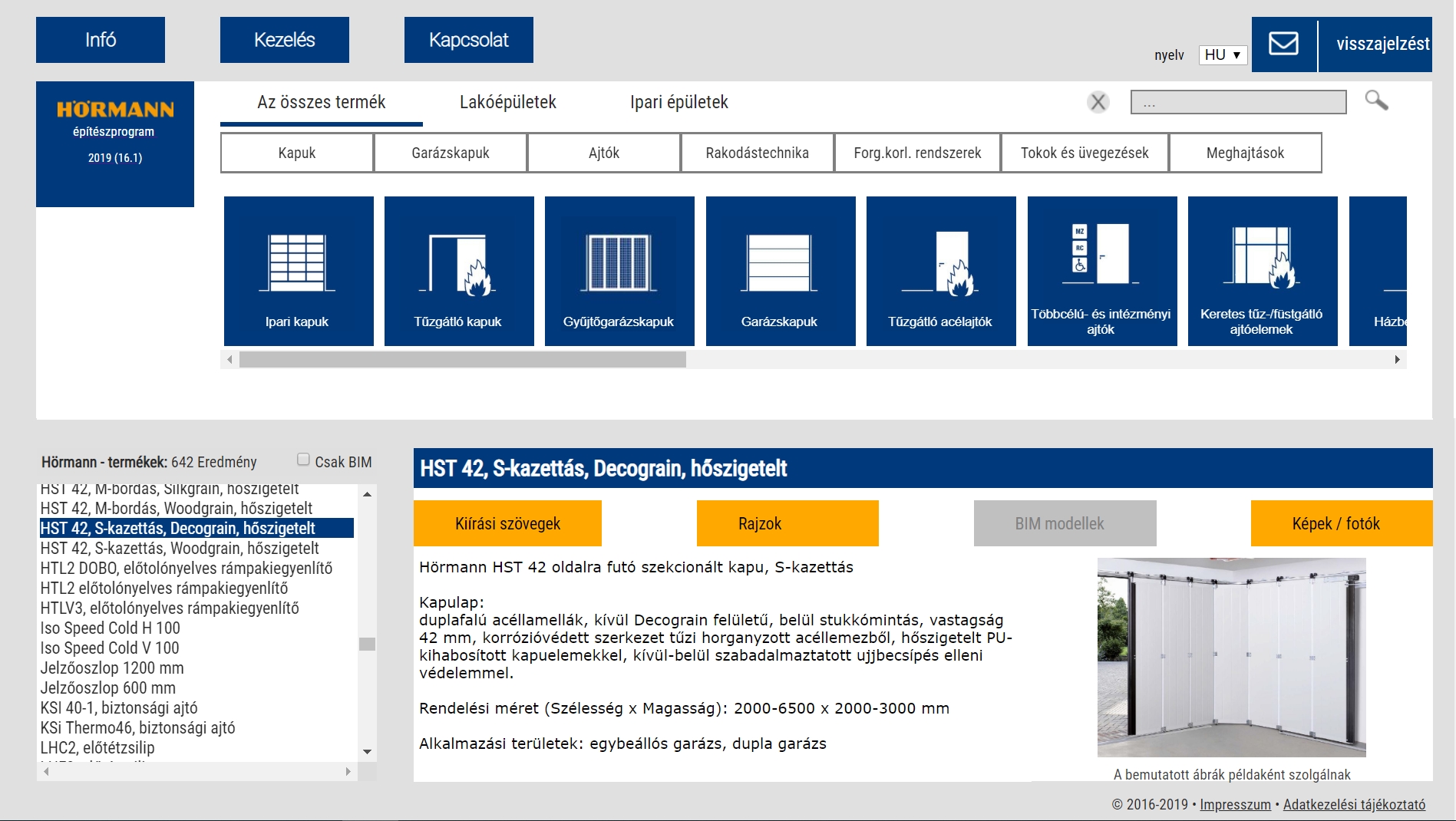The height and width of the screenshot is (821, 1456).
Task: Select the Ajtók category
Action: point(604,153)
